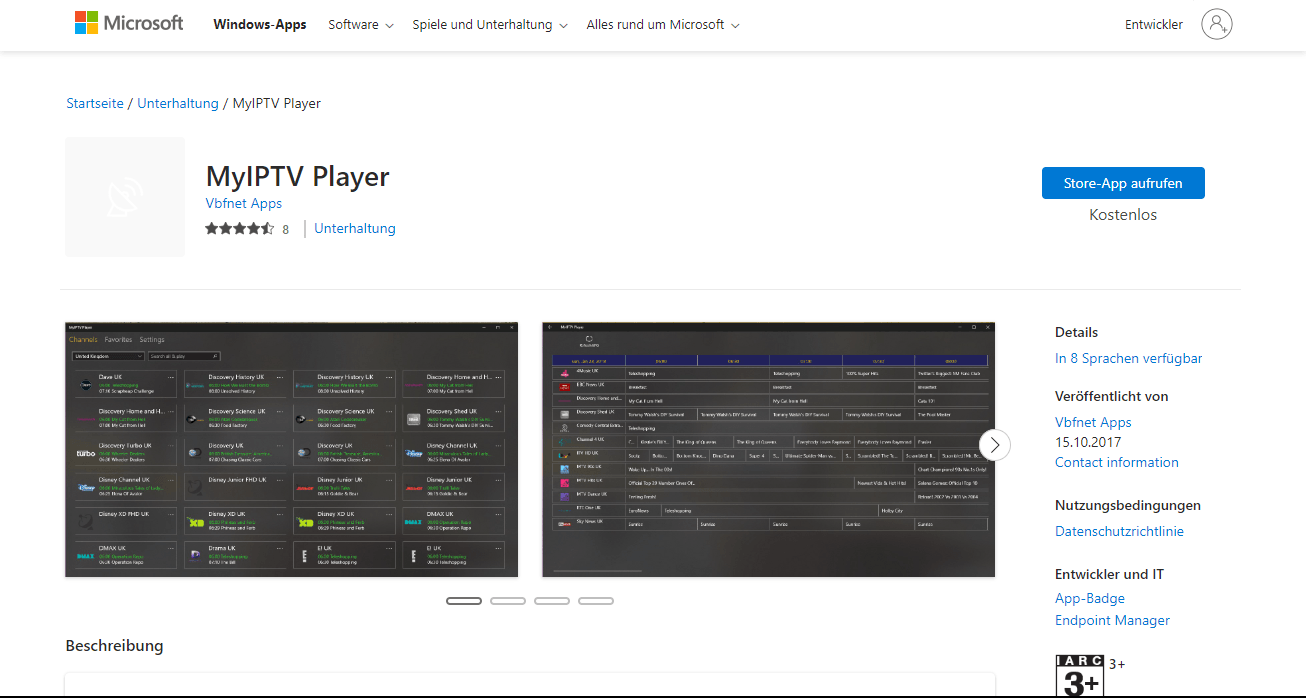Open the user account sign-in icon
The image size is (1306, 698).
click(x=1217, y=24)
